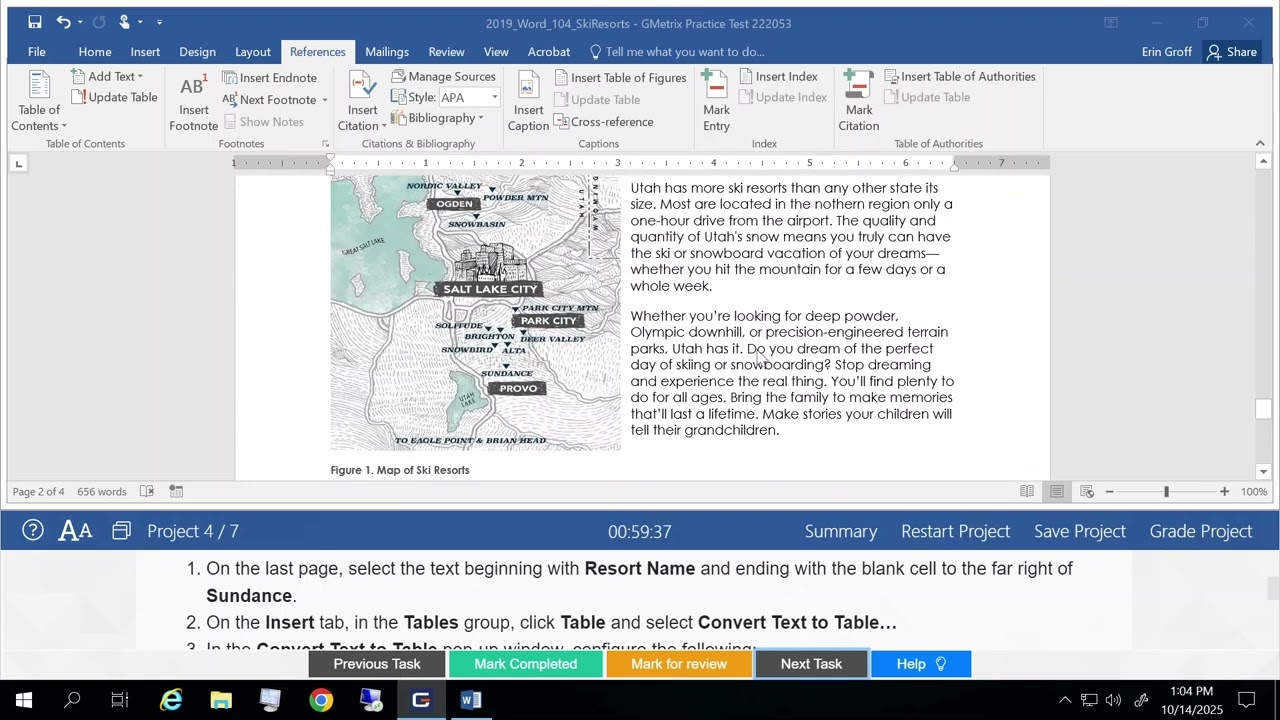Screen dimensions: 1280x720
Task: Change citation Style from APA
Action: point(468,98)
